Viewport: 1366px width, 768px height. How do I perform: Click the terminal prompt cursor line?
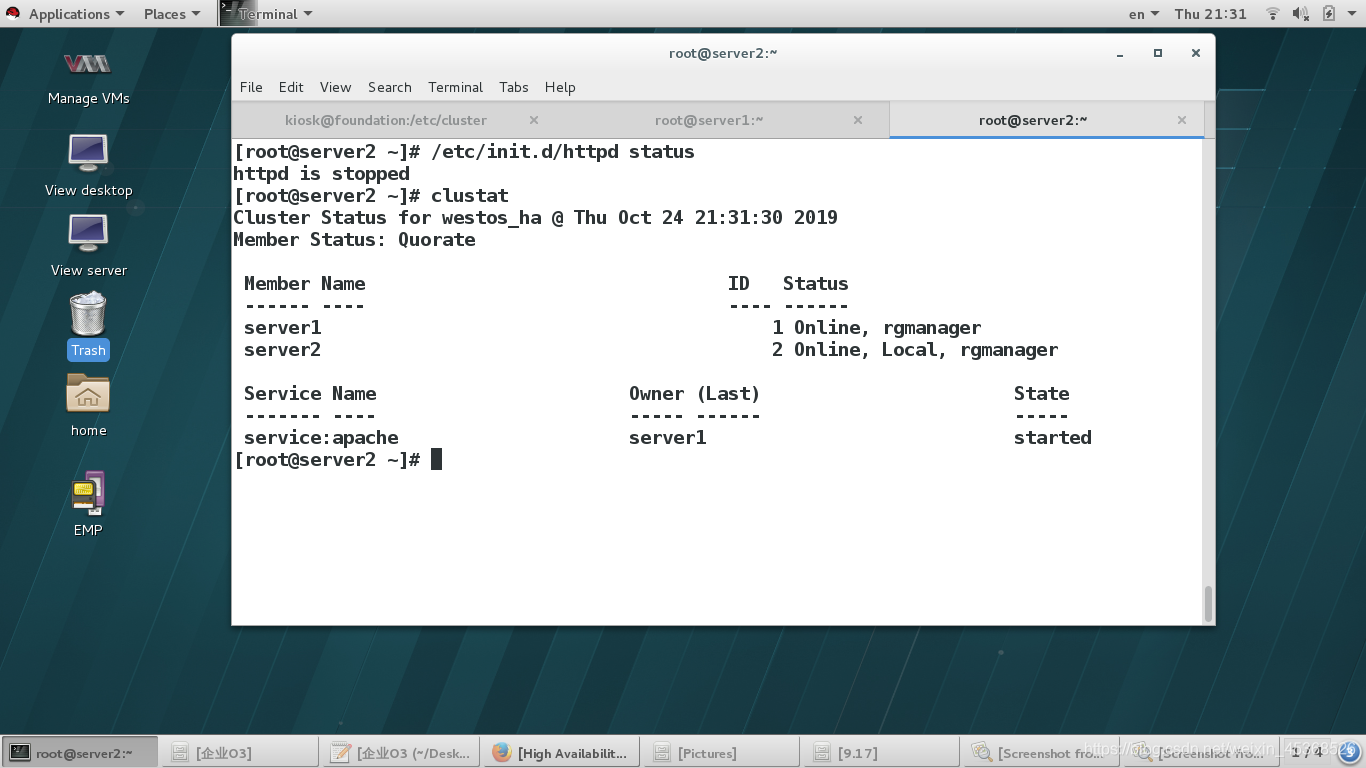click(338, 460)
